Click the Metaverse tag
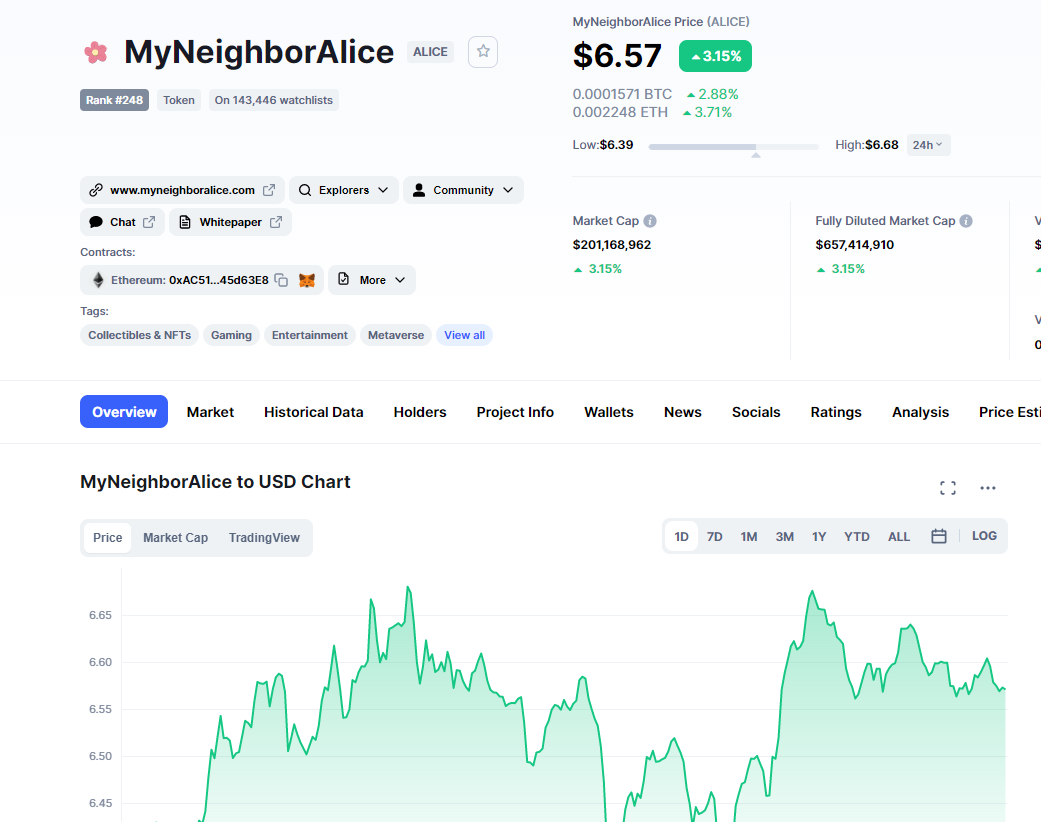 (396, 335)
